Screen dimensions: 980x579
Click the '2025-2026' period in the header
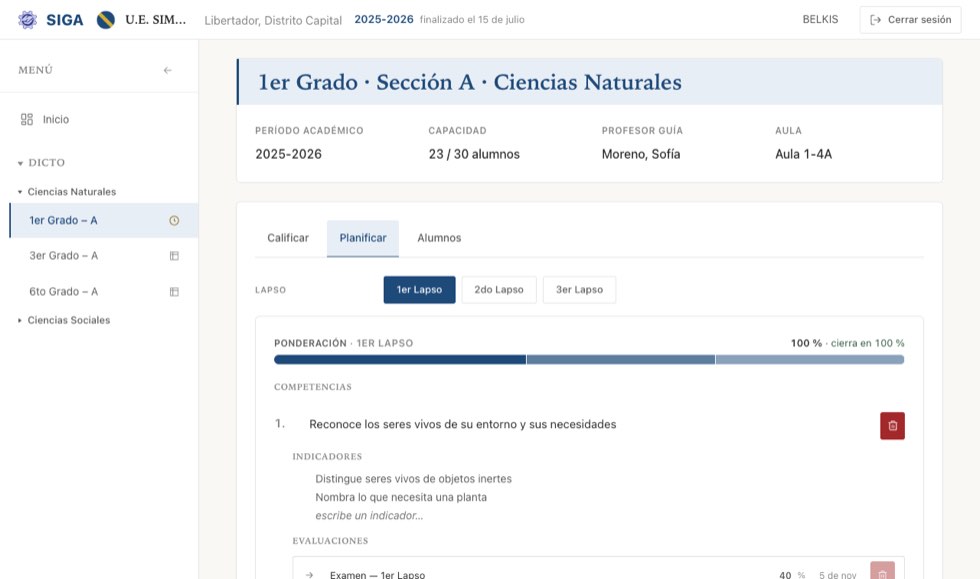click(384, 19)
